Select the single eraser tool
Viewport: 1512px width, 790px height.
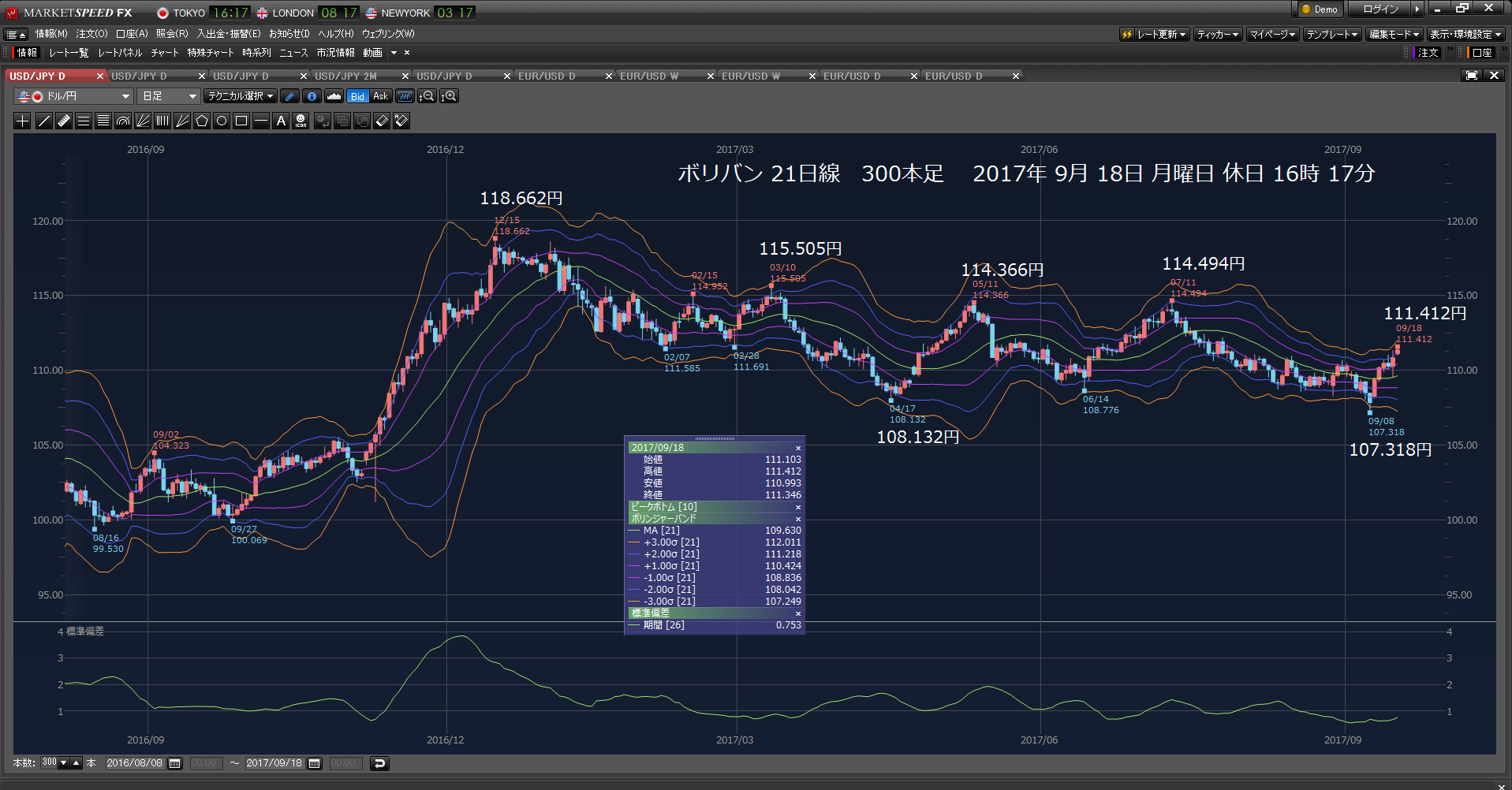[x=382, y=121]
